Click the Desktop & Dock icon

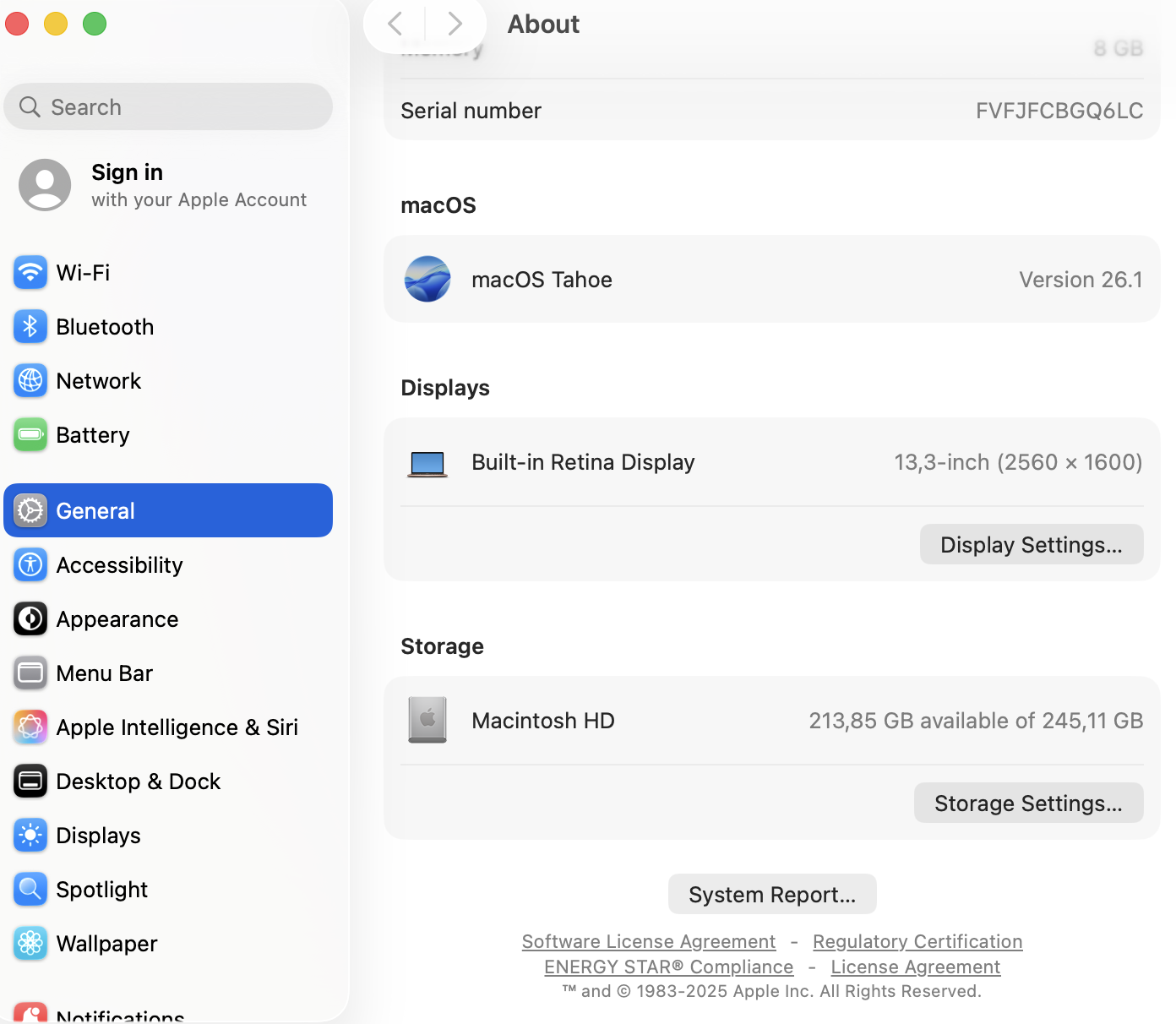30,781
